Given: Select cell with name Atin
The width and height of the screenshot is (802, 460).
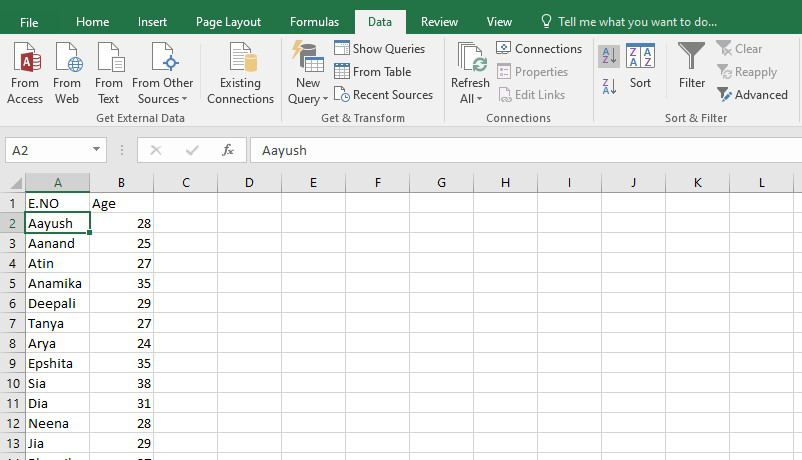Looking at the screenshot, I should (x=58, y=264).
